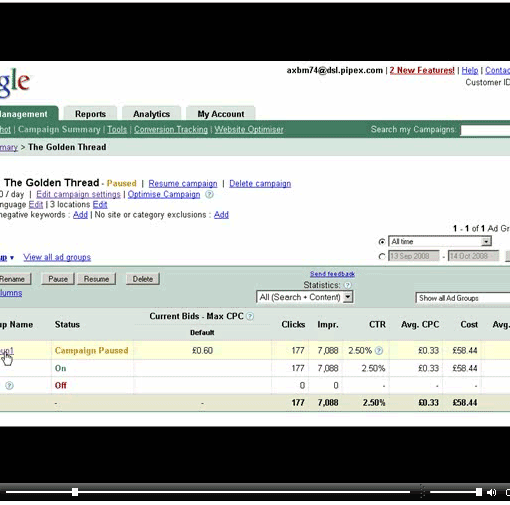Viewport: 510px width, 505px height.
Task: Switch to the Reports tab
Action: click(x=90, y=114)
